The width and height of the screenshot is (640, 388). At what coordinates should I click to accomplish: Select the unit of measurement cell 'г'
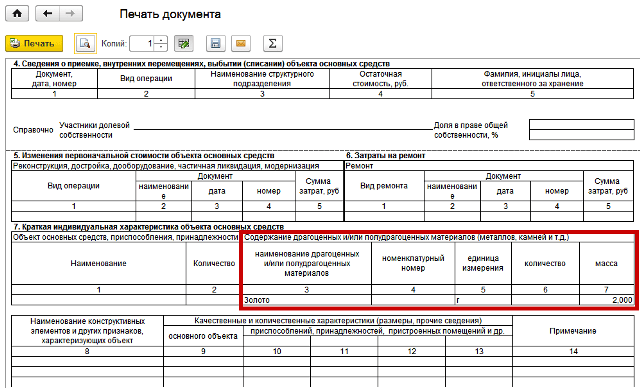coord(483,300)
